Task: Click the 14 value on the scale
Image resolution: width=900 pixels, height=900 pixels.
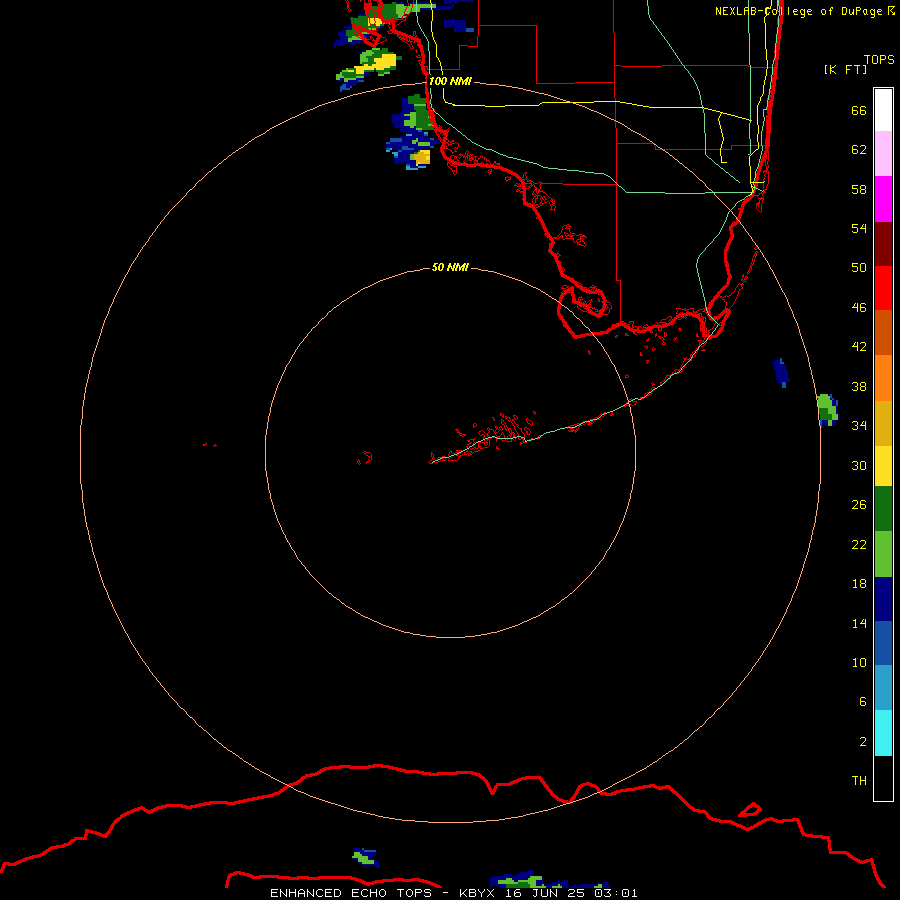Action: click(x=859, y=623)
